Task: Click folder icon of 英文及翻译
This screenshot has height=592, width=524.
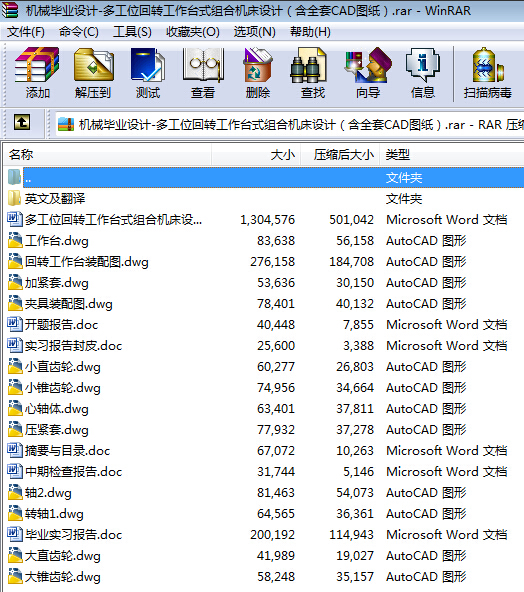Action: coord(14,198)
